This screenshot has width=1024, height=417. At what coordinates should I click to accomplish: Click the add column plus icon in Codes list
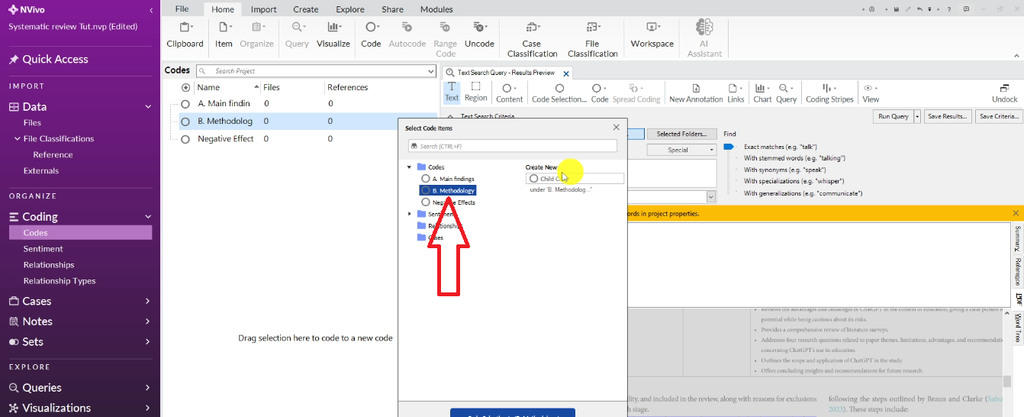(185, 87)
